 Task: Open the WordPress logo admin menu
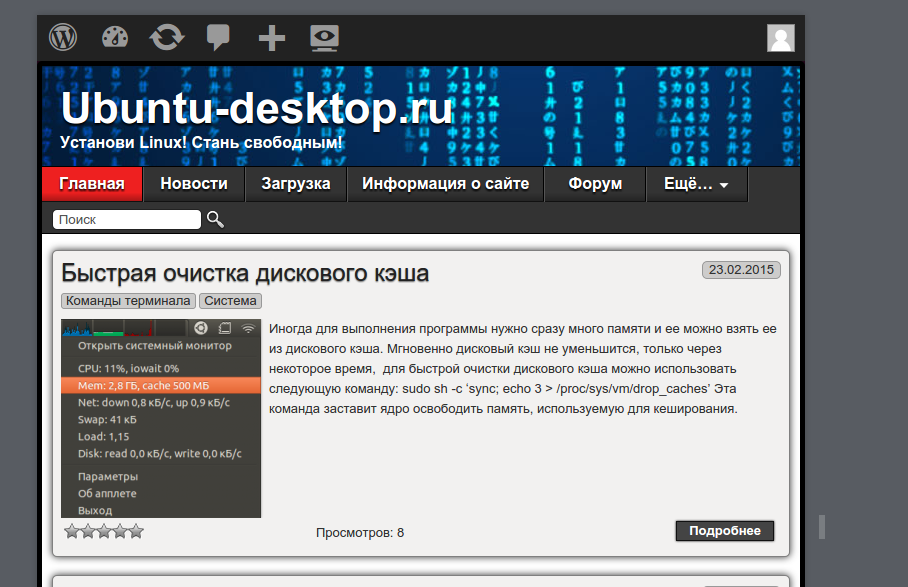(63, 38)
